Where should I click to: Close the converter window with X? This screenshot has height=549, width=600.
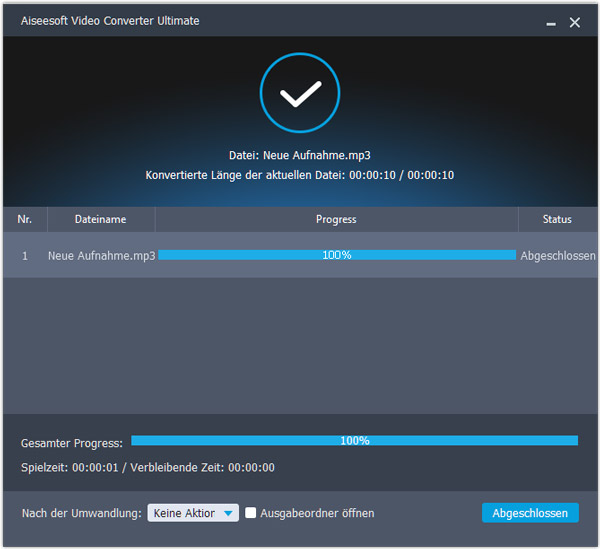(575, 22)
